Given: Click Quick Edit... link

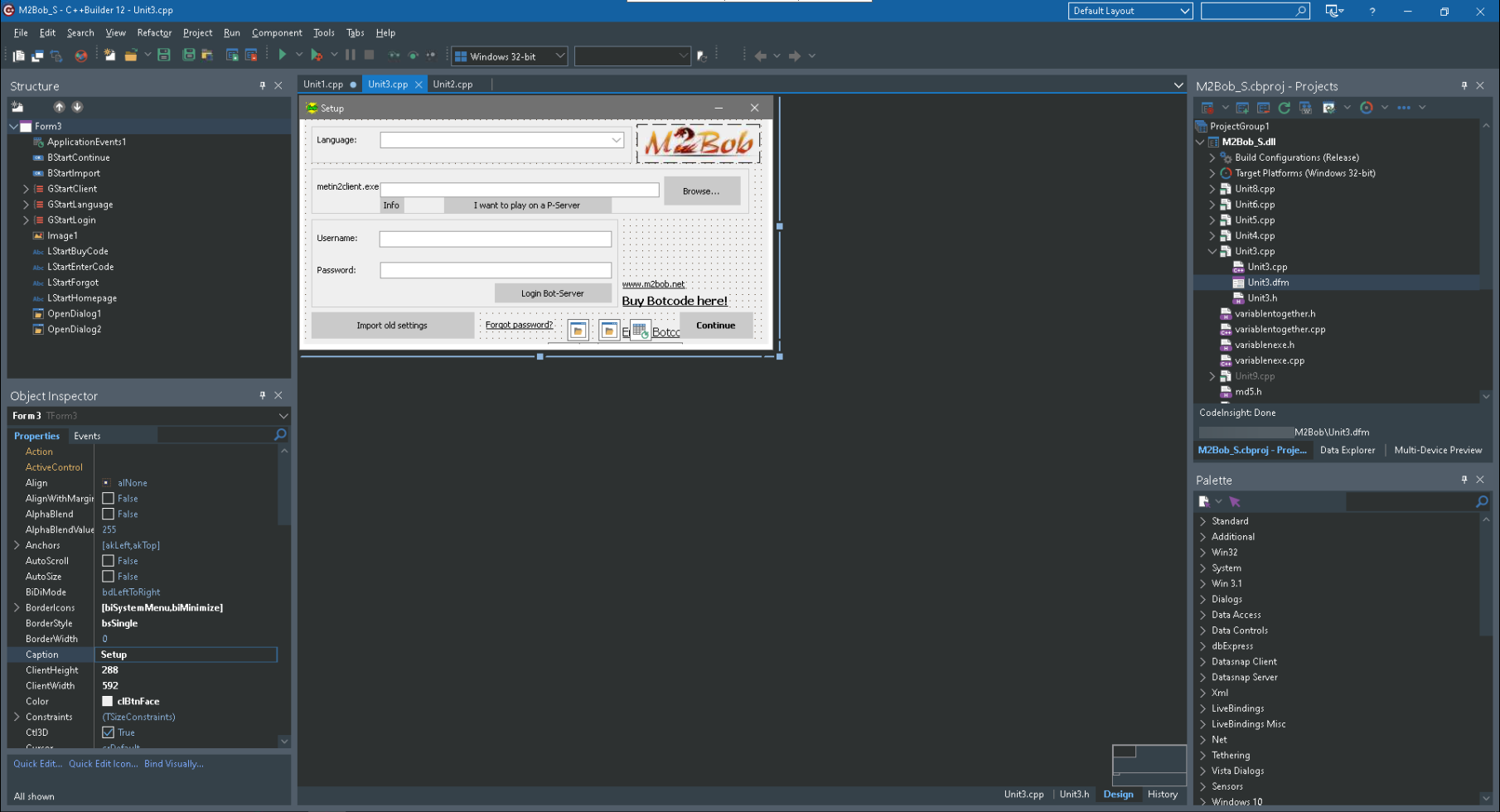Looking at the screenshot, I should click(37, 764).
